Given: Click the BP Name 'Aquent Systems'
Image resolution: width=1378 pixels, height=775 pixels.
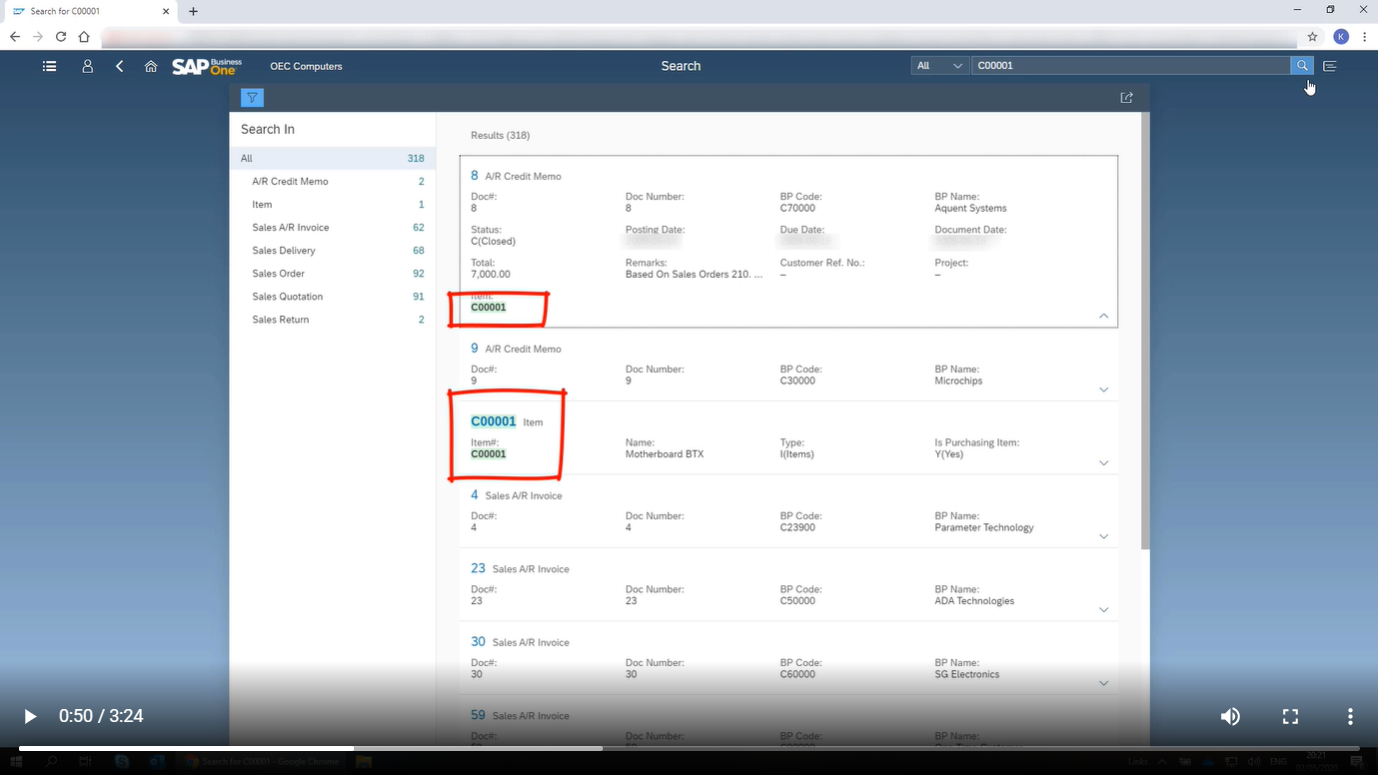Looking at the screenshot, I should (x=970, y=208).
